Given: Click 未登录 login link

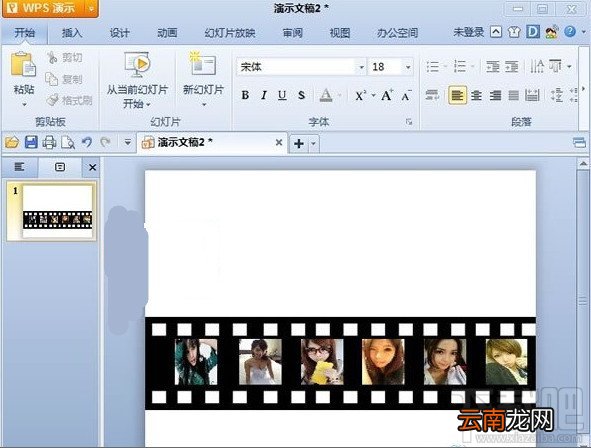Looking at the screenshot, I should pyautogui.click(x=469, y=32).
